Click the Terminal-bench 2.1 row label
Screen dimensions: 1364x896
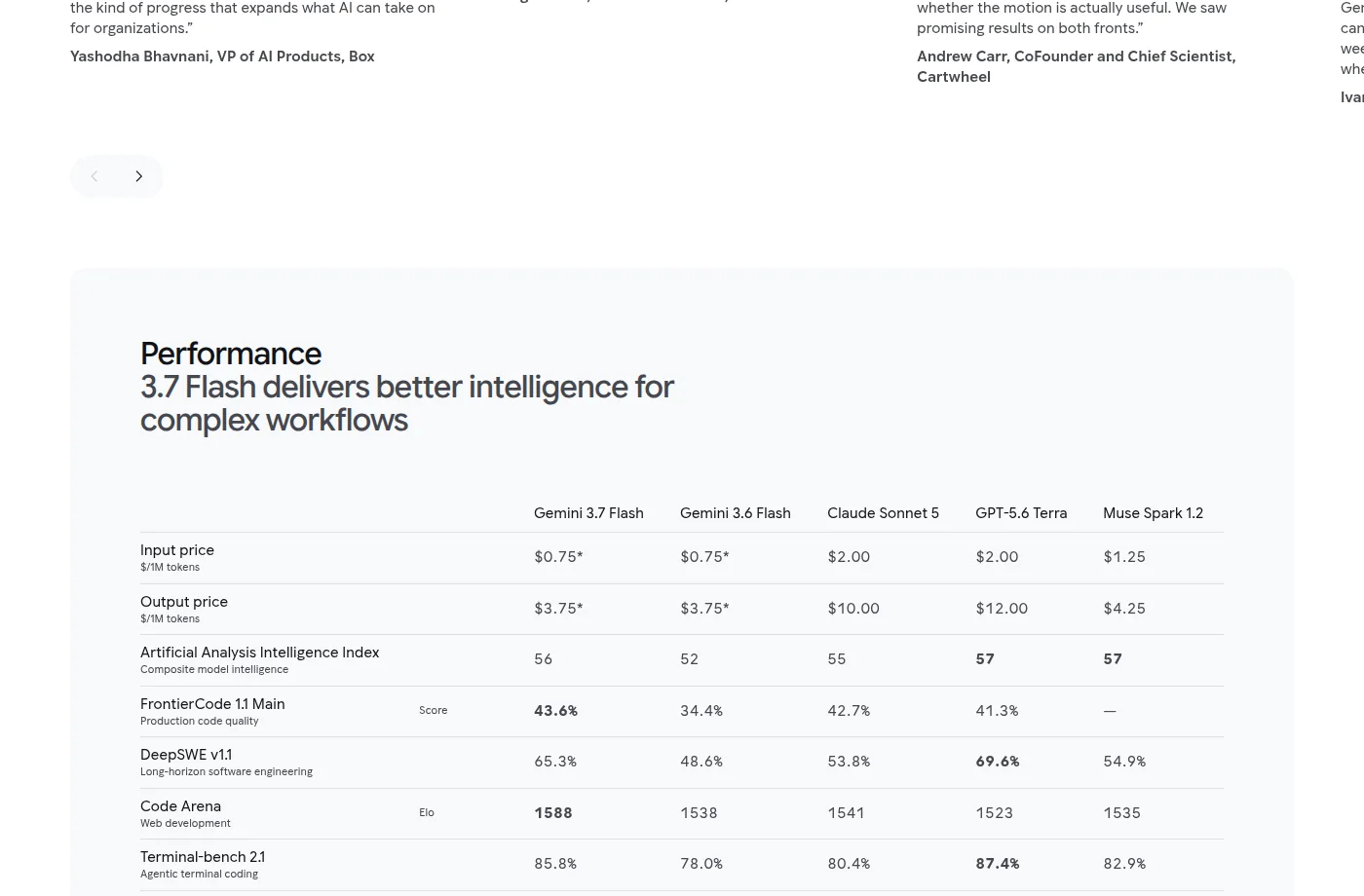point(203,857)
